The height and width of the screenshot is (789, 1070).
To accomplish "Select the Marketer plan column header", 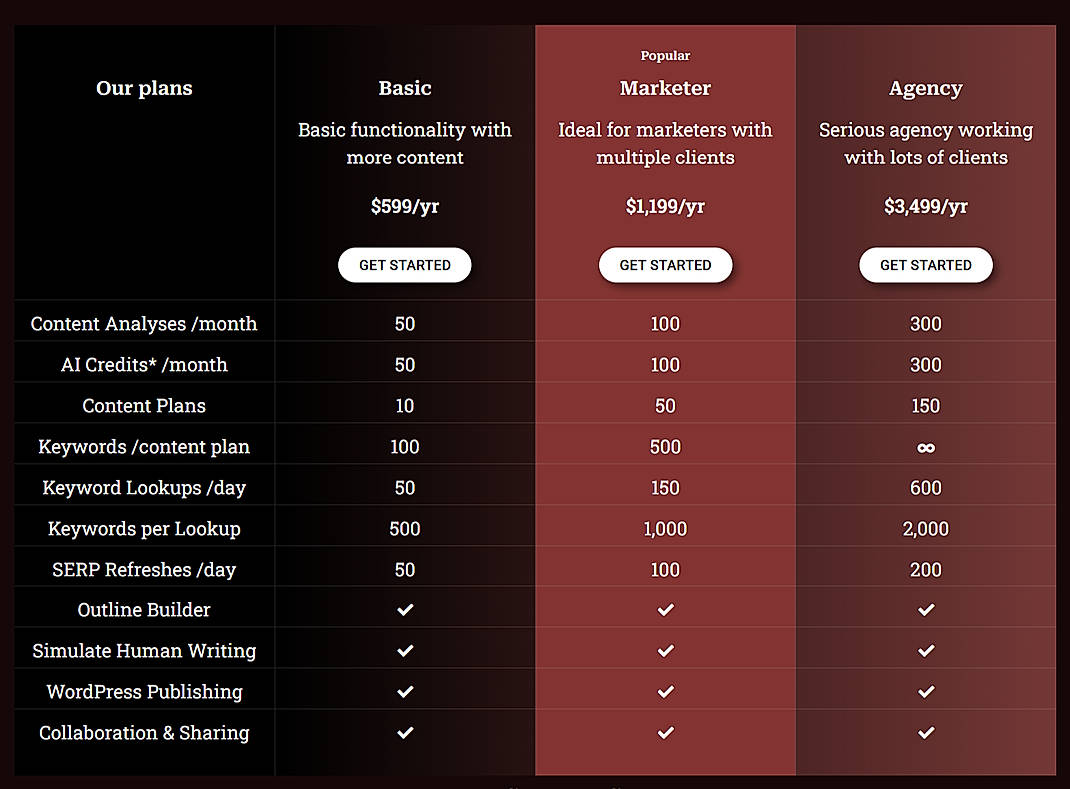I will click(665, 88).
